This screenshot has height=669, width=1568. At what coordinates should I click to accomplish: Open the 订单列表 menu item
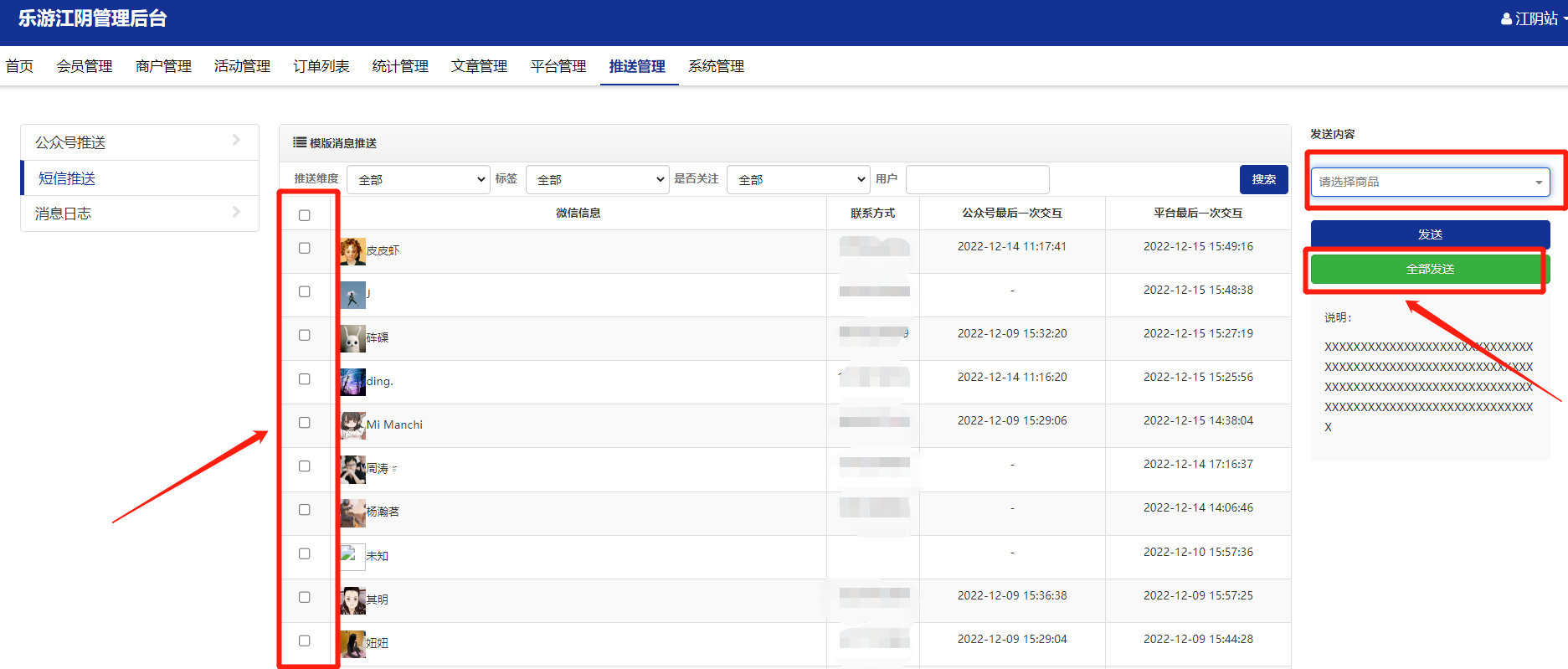click(x=321, y=67)
